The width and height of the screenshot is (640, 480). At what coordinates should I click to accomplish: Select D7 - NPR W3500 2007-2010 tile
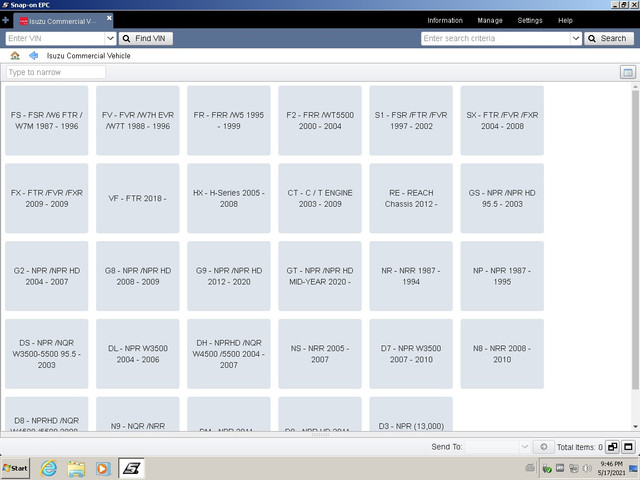point(411,354)
